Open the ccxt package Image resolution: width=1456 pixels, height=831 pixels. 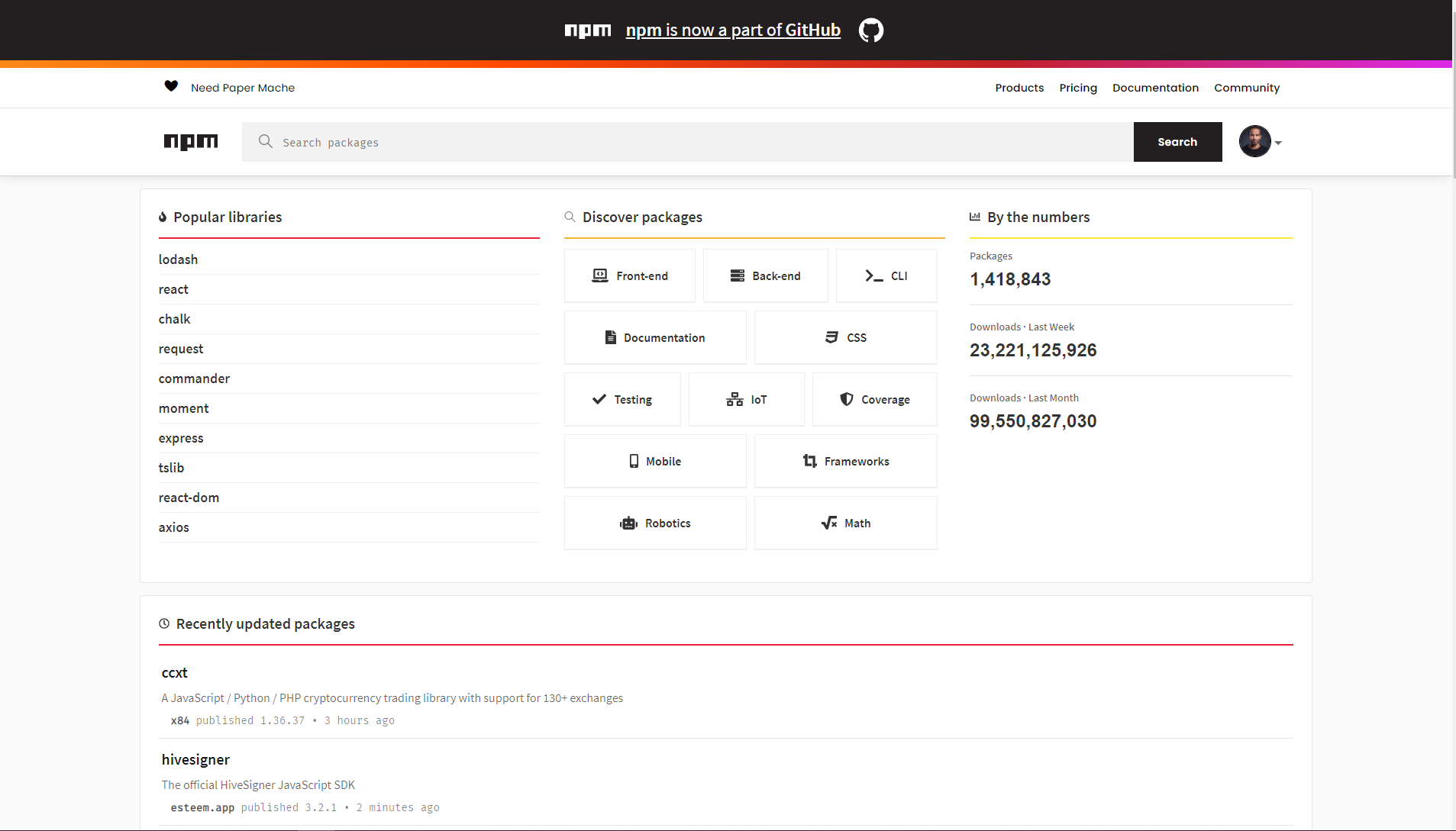(174, 673)
